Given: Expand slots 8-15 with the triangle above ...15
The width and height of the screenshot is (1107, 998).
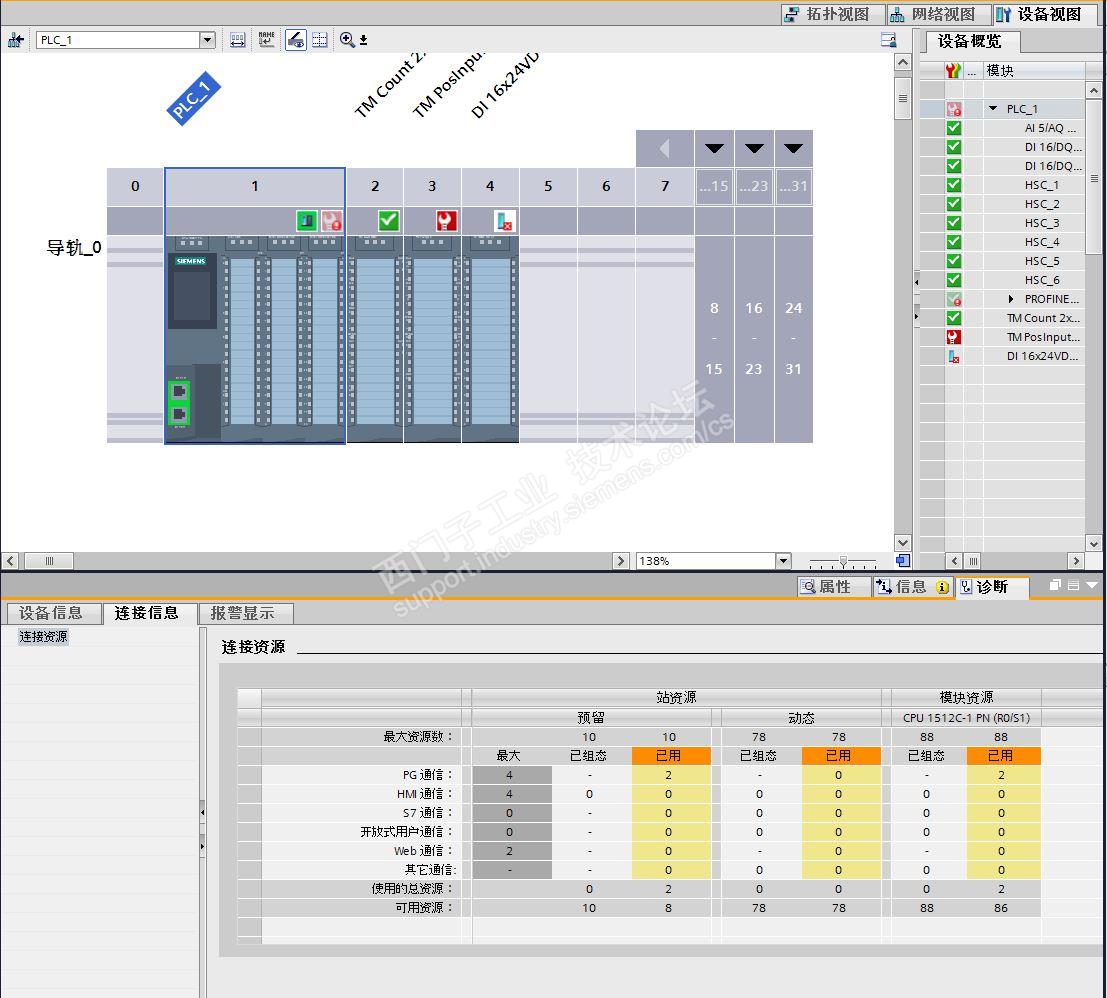Looking at the screenshot, I should [714, 148].
